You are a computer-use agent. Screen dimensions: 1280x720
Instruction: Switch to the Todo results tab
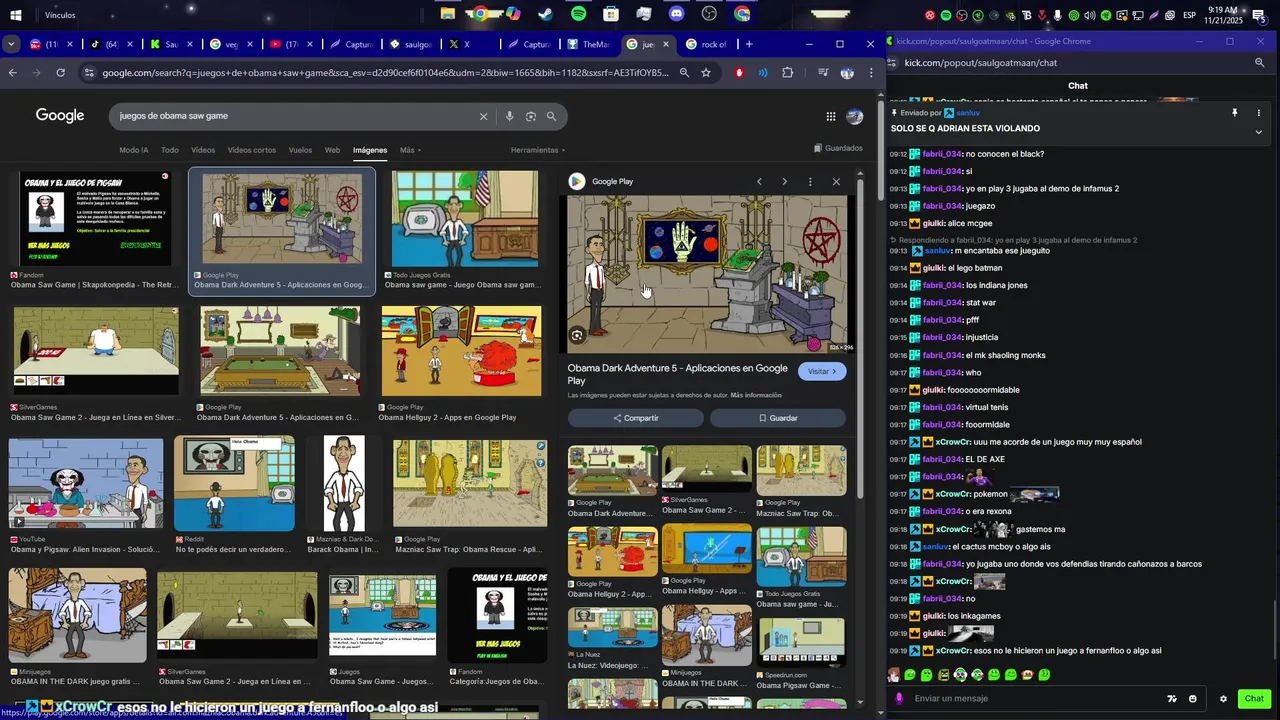[x=170, y=150]
